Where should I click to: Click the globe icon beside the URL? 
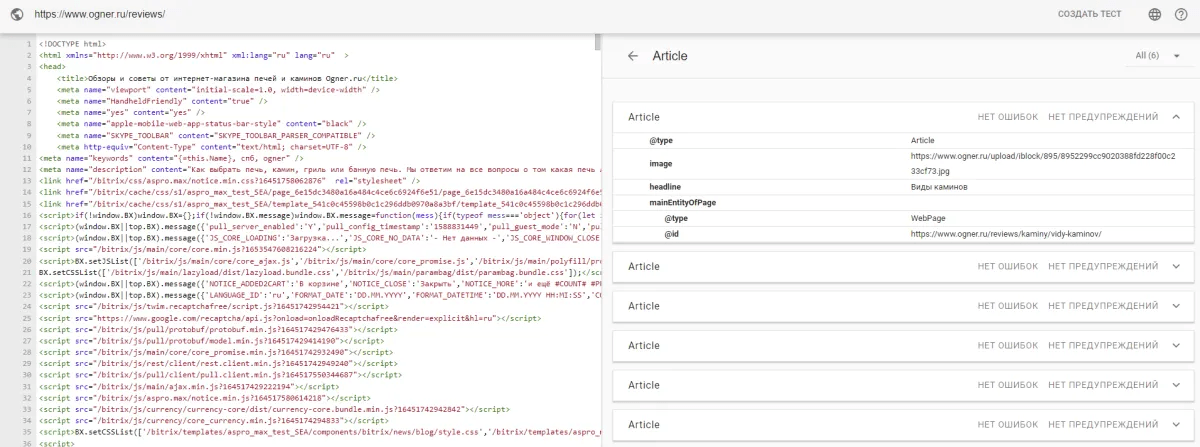click(16, 15)
